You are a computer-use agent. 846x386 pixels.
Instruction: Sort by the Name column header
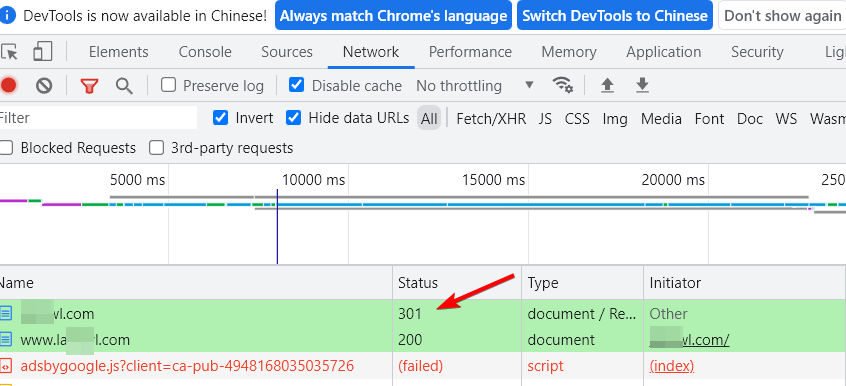(196, 282)
